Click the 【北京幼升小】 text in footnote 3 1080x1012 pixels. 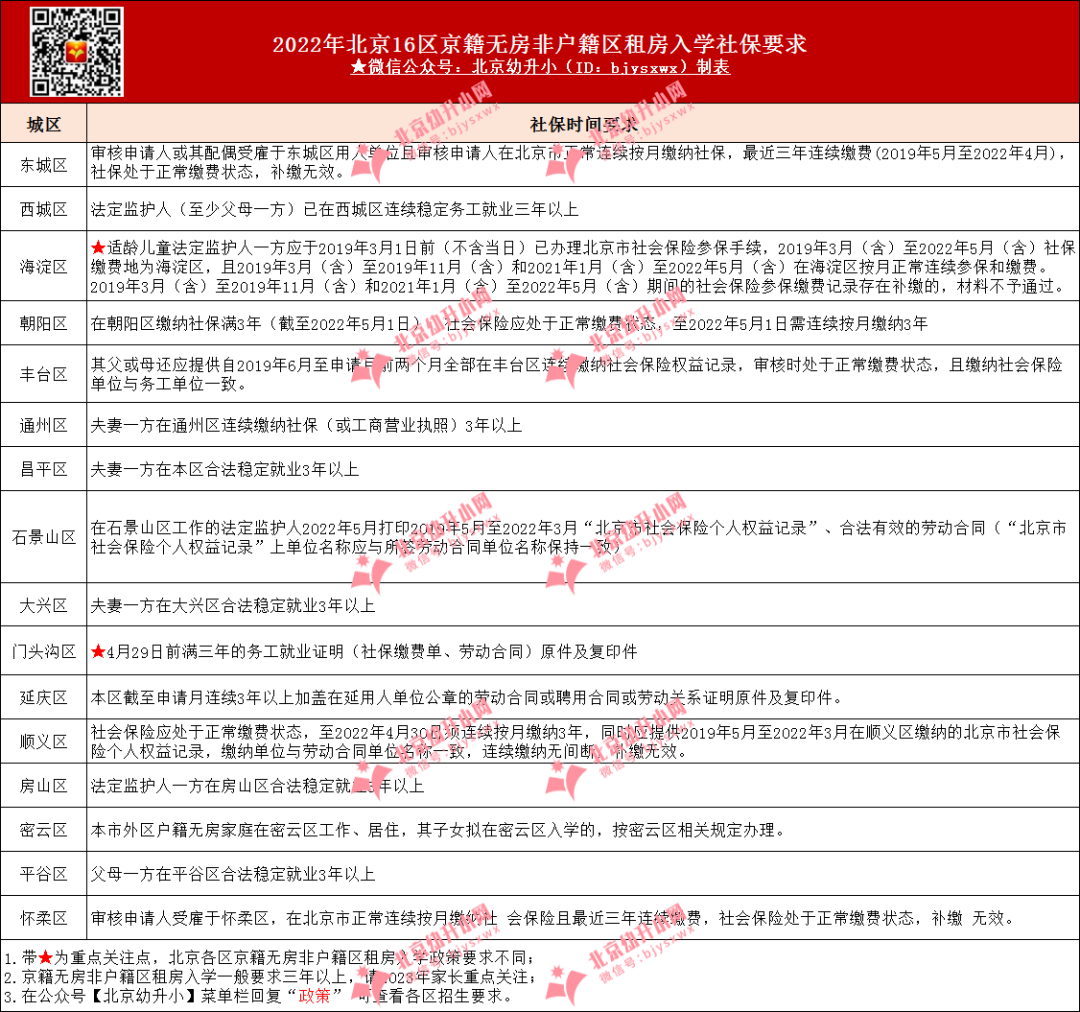pos(143,996)
